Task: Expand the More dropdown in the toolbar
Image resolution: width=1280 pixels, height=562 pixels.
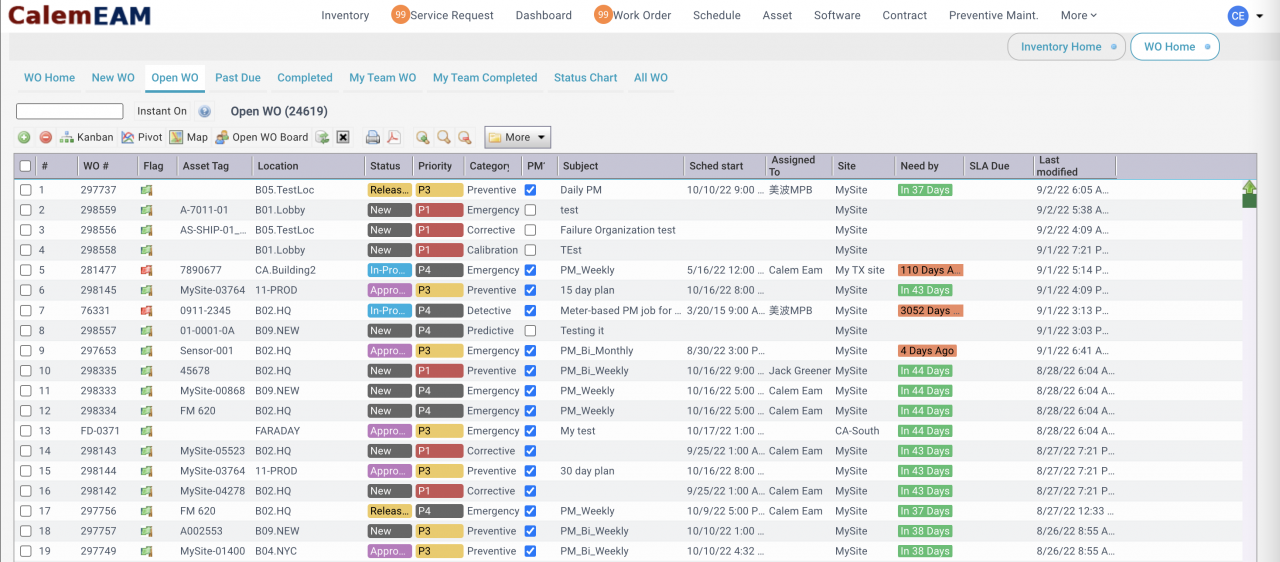Action: click(x=518, y=137)
